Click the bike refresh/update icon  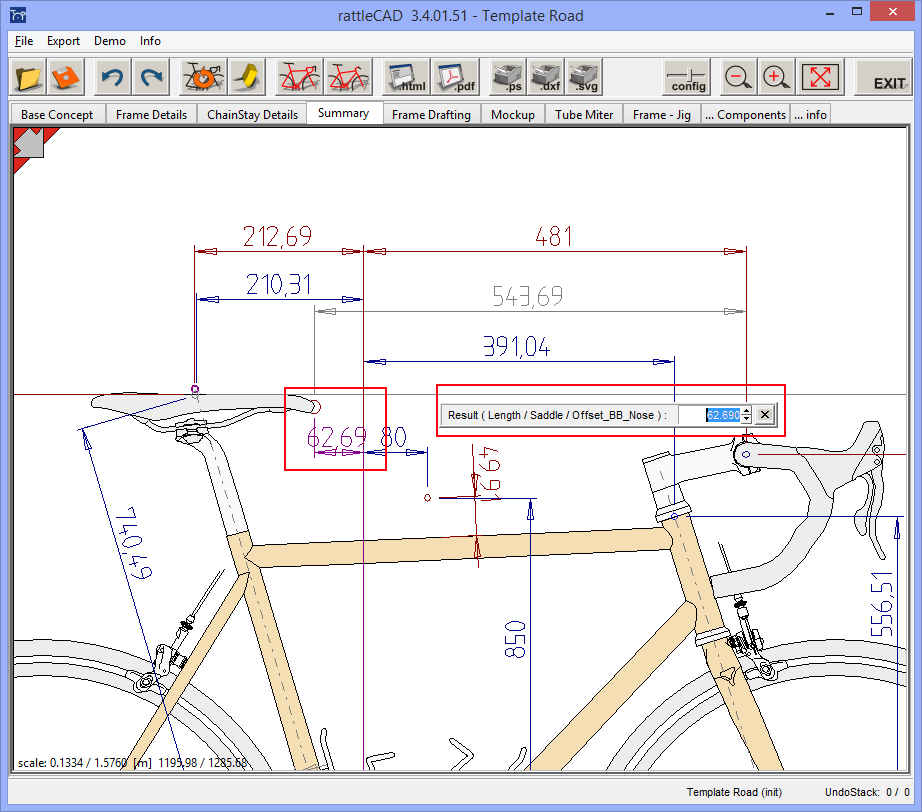[x=203, y=77]
